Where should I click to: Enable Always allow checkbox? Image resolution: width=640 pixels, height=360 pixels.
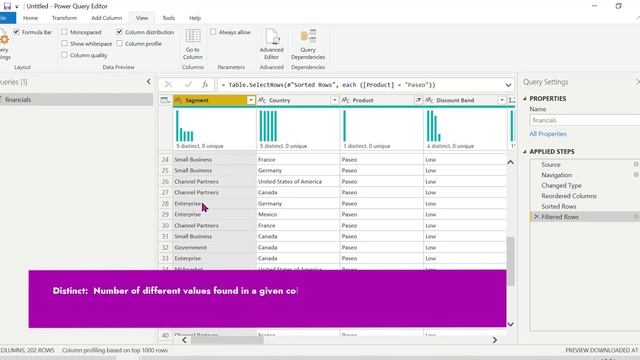[213, 32]
